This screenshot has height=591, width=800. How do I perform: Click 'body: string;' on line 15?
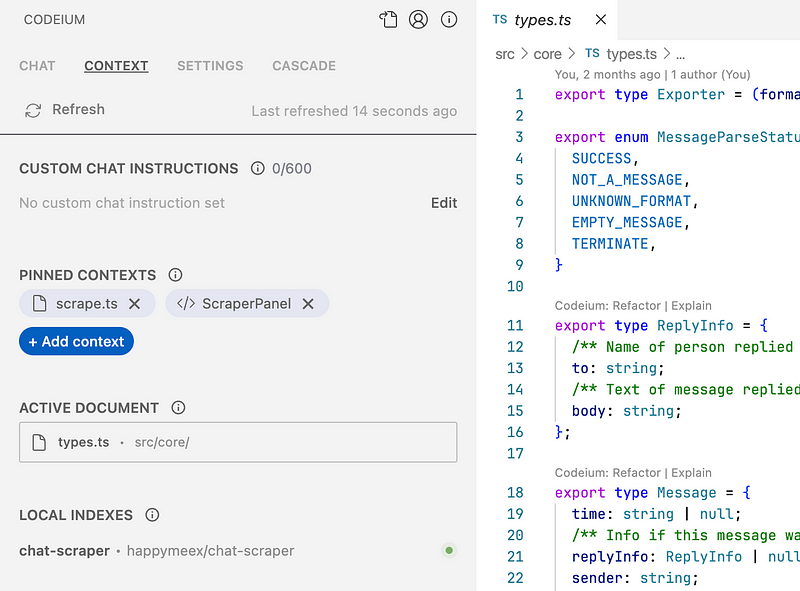(627, 411)
